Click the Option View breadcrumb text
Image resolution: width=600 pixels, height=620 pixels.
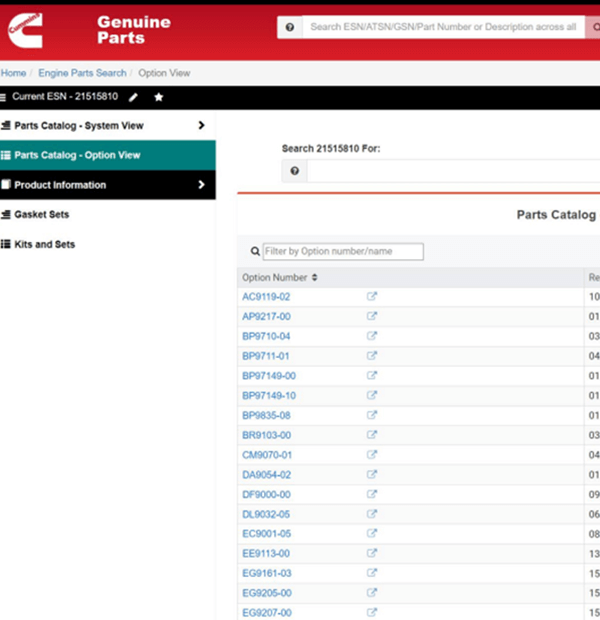click(164, 73)
